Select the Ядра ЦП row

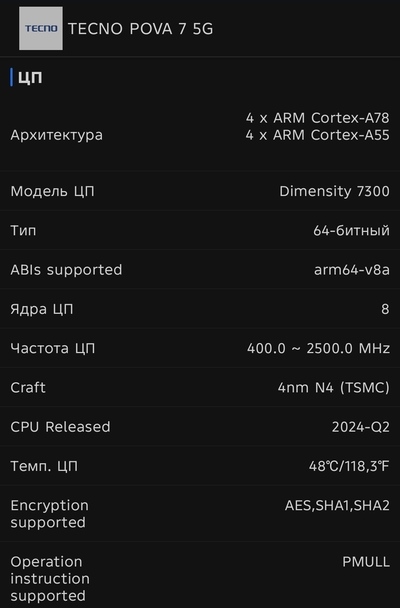click(x=200, y=309)
